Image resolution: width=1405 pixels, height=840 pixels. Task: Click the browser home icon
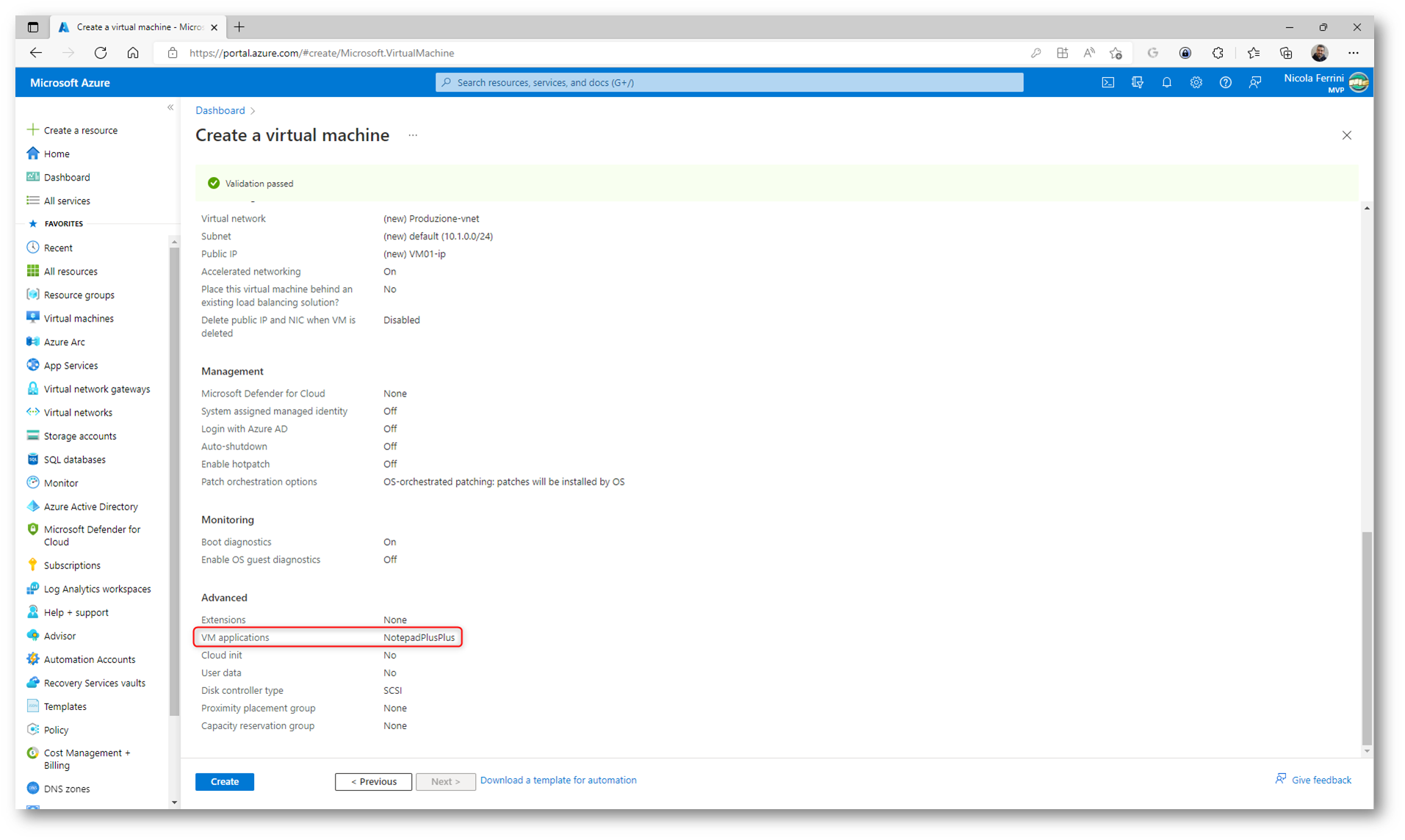[133, 53]
